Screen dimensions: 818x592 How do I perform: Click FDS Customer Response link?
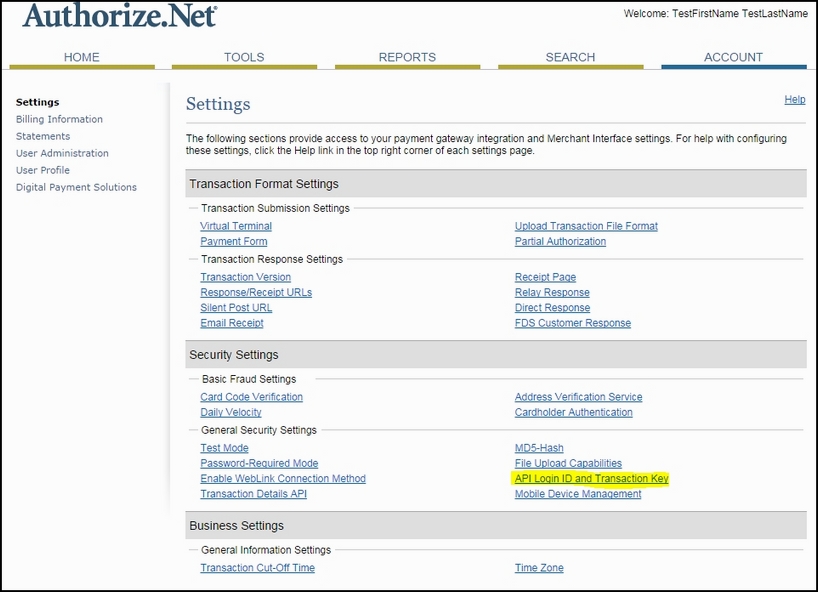coord(573,323)
